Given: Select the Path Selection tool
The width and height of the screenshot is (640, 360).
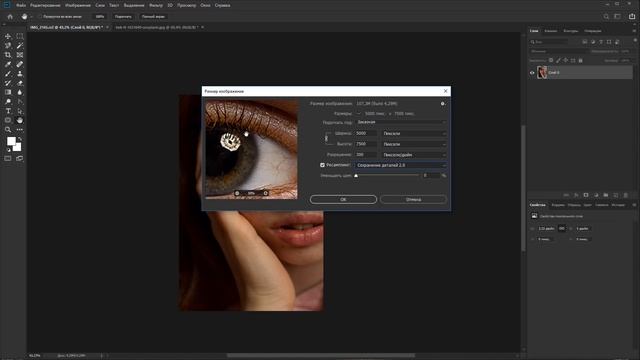Looking at the screenshot, I should coord(20,111).
